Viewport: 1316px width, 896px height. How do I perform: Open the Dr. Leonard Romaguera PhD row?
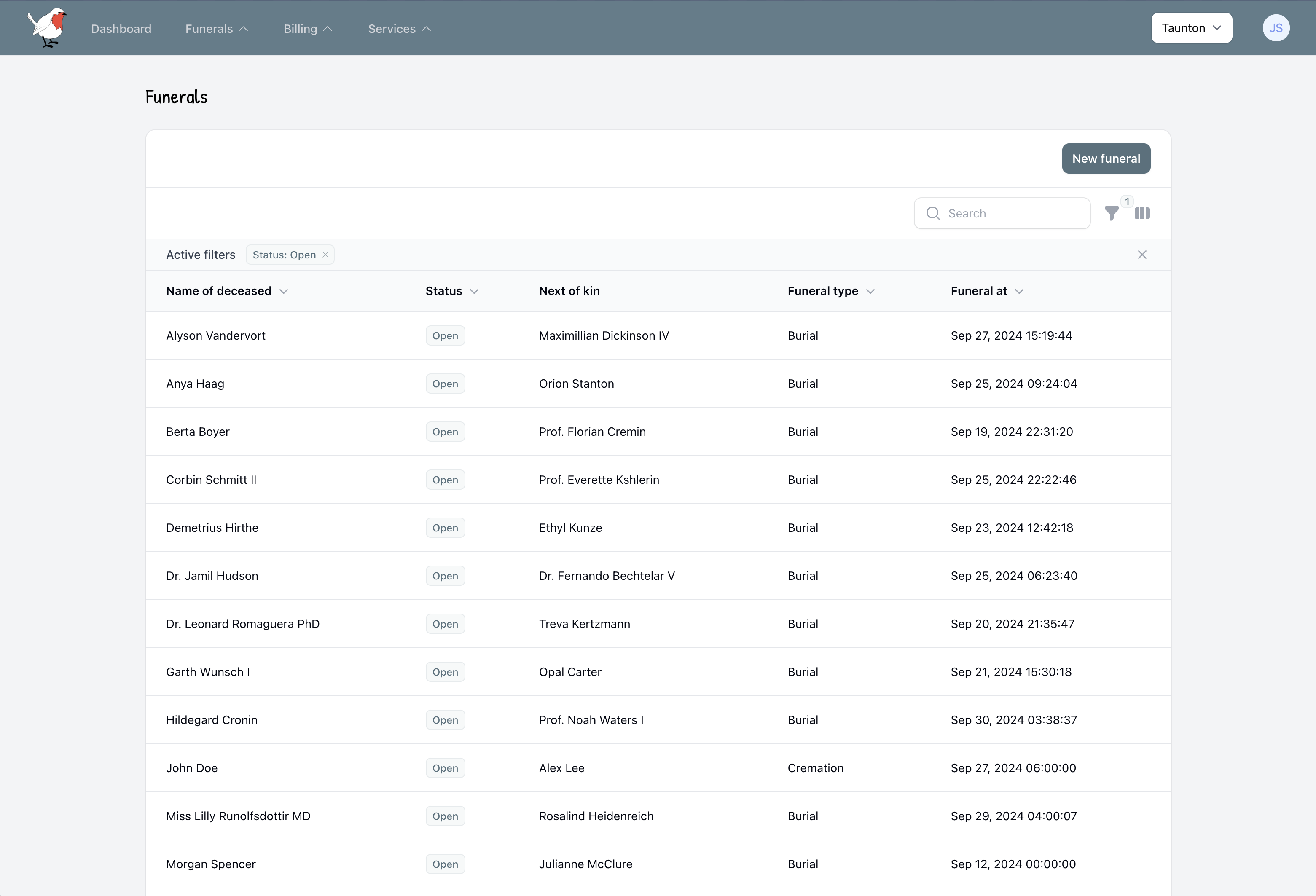coord(658,624)
